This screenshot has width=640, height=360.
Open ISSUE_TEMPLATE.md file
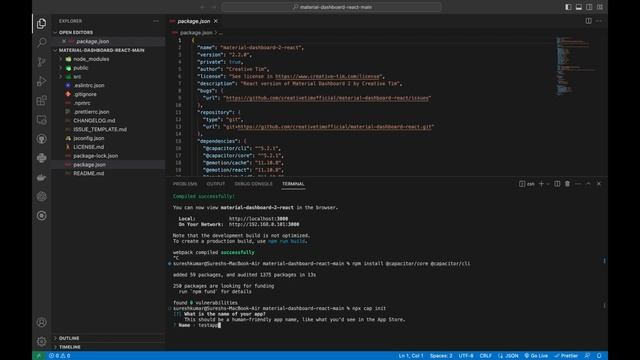[100, 129]
